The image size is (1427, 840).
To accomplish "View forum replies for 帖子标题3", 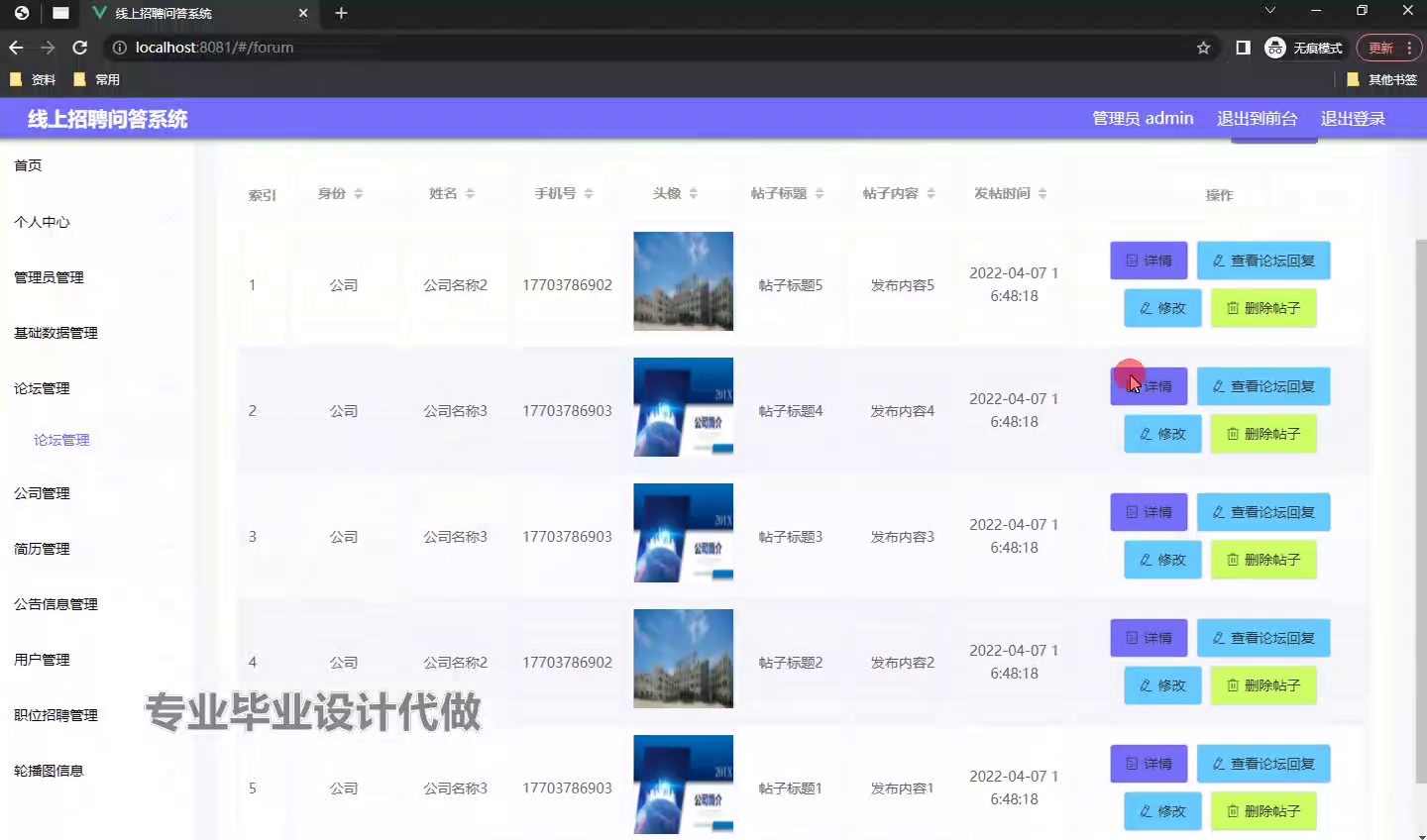I will (1263, 512).
